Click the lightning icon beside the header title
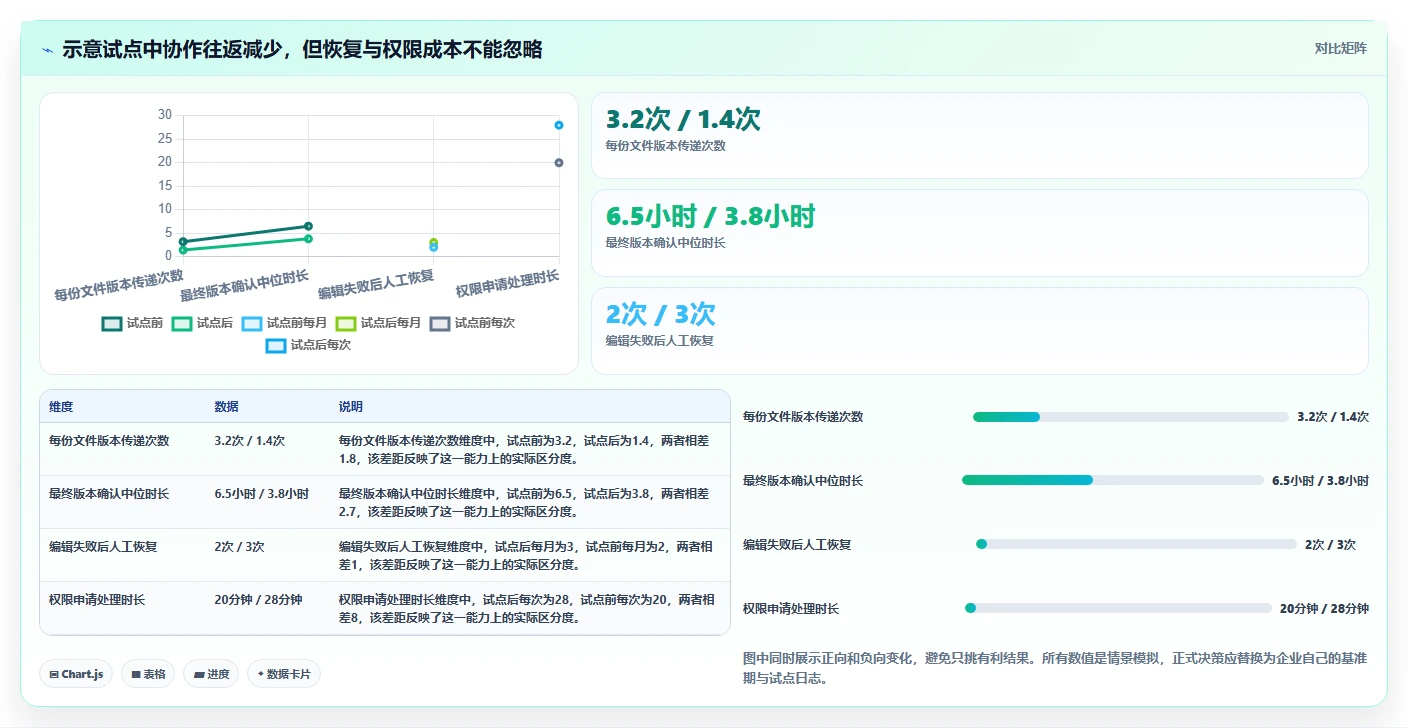 (x=48, y=49)
